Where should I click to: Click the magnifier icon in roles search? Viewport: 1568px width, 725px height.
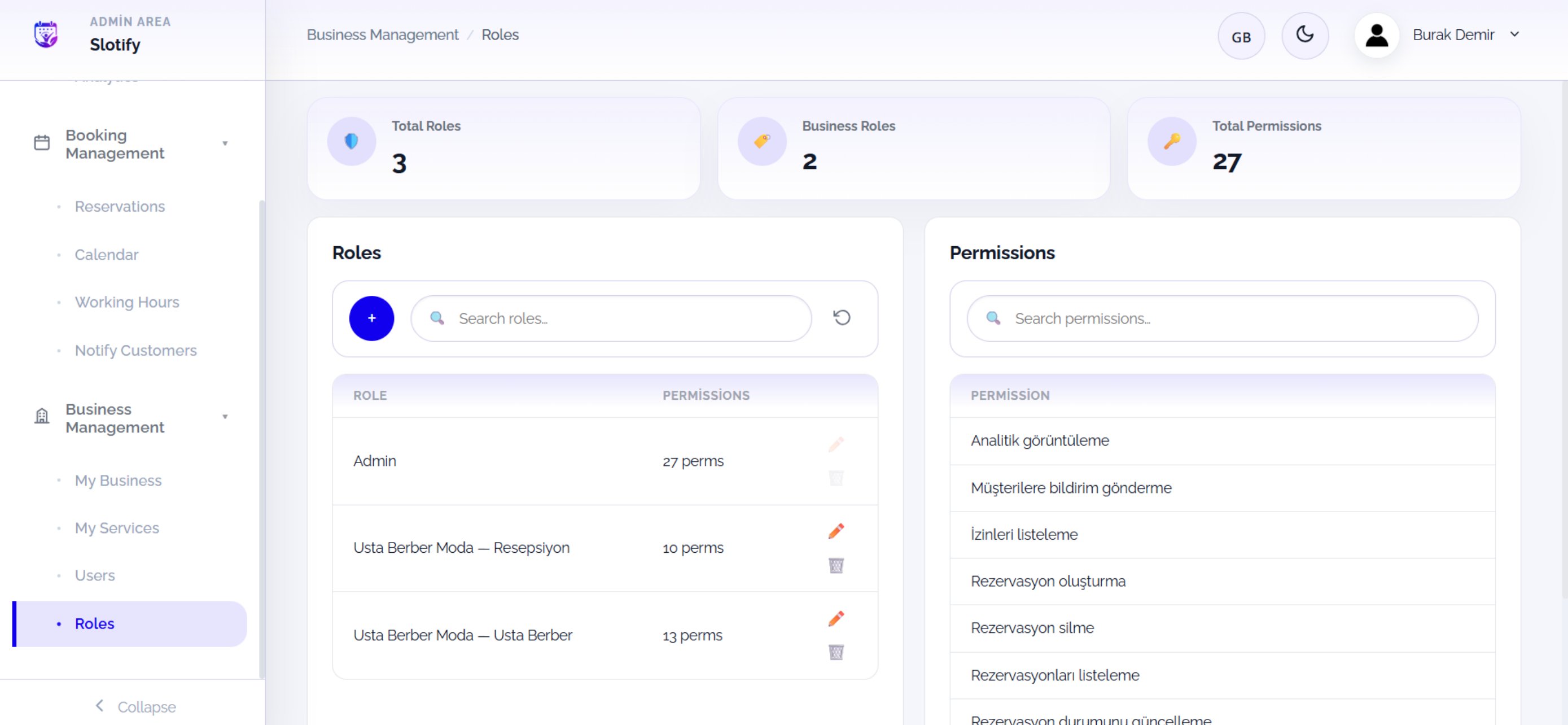(x=437, y=318)
